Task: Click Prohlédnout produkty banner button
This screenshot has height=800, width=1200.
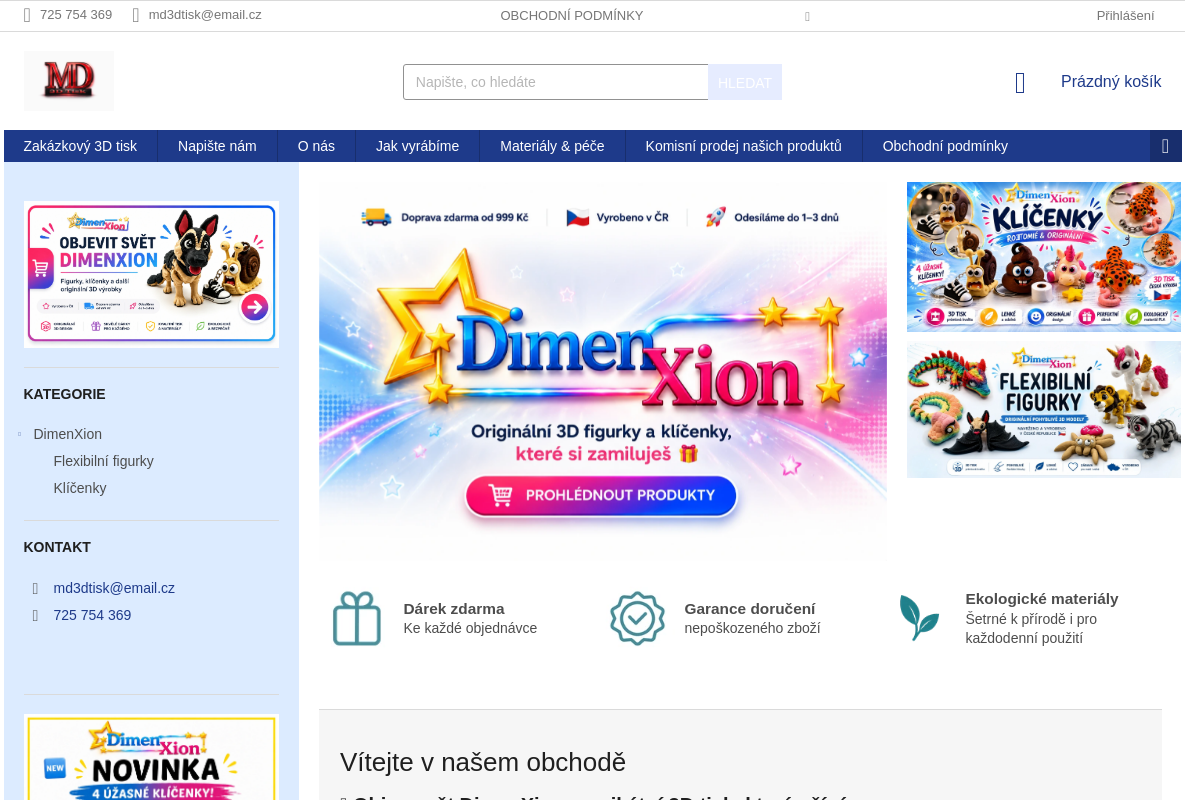Action: pos(601,495)
